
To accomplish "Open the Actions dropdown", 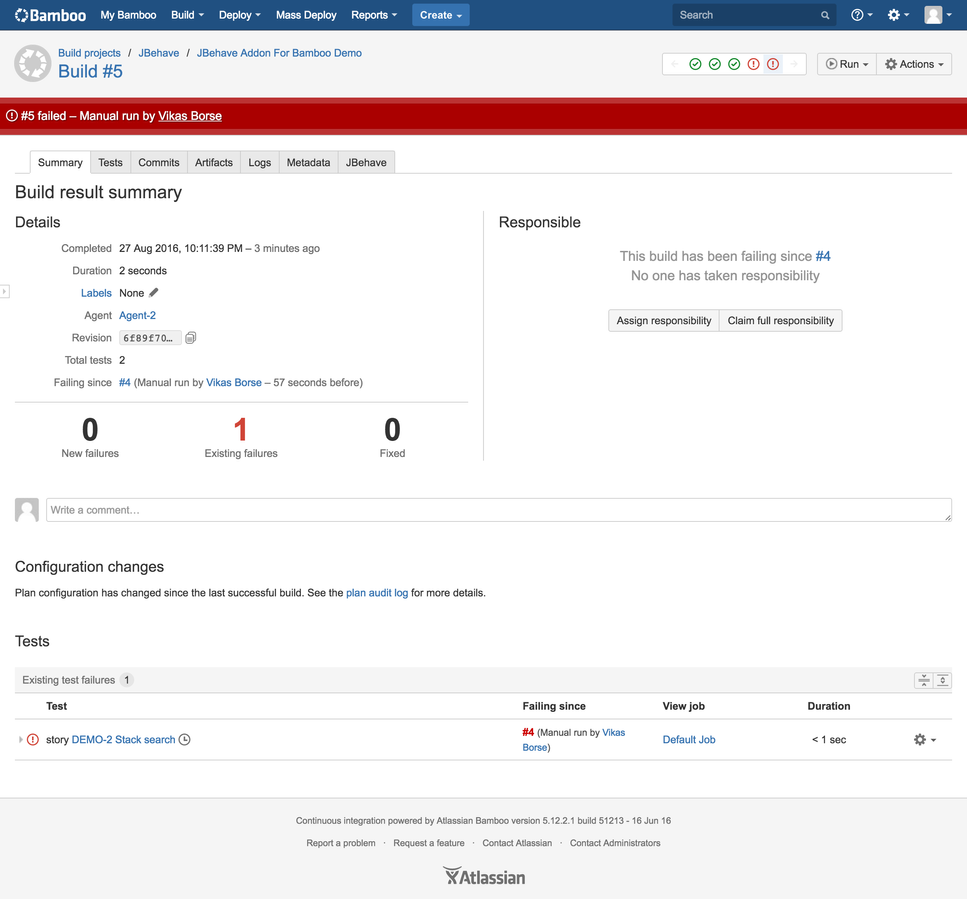I will click(x=914, y=64).
